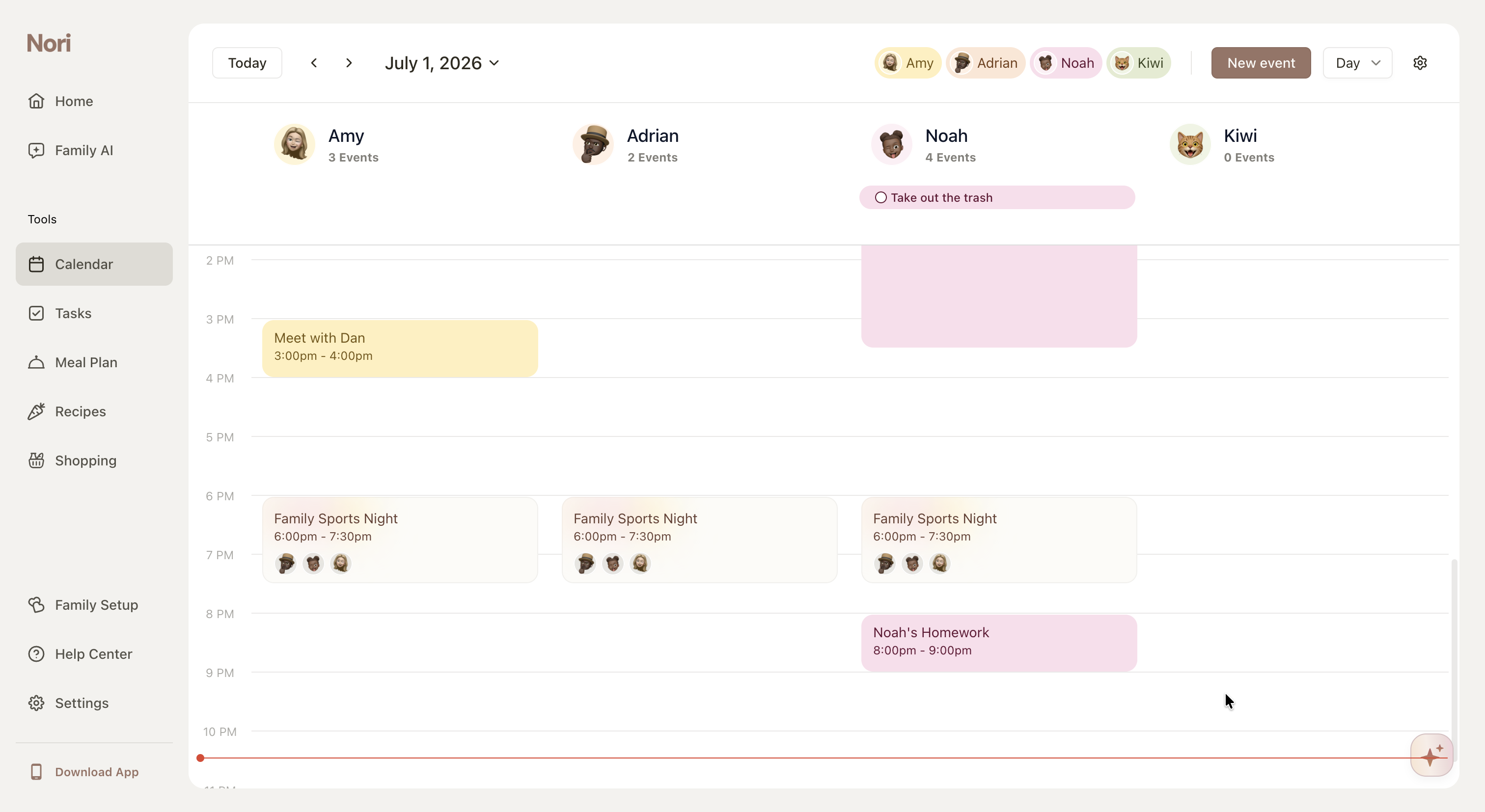Click the Home house icon
This screenshot has width=1485, height=812.
coord(36,101)
